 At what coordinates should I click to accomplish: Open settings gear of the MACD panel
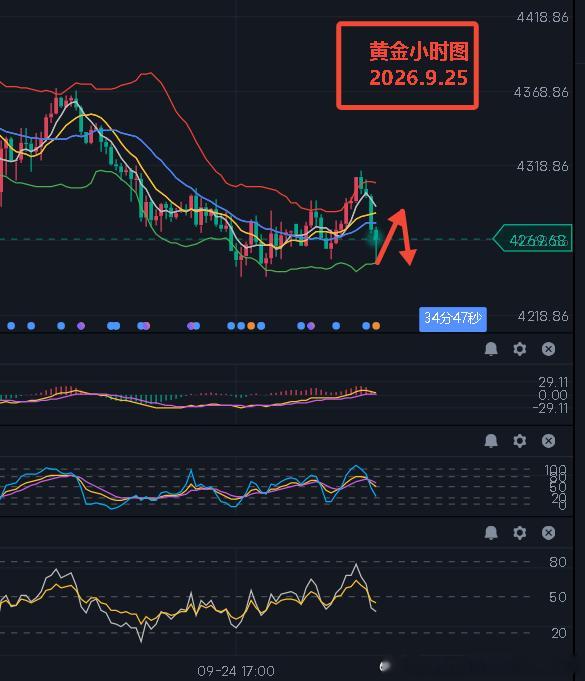[520, 349]
